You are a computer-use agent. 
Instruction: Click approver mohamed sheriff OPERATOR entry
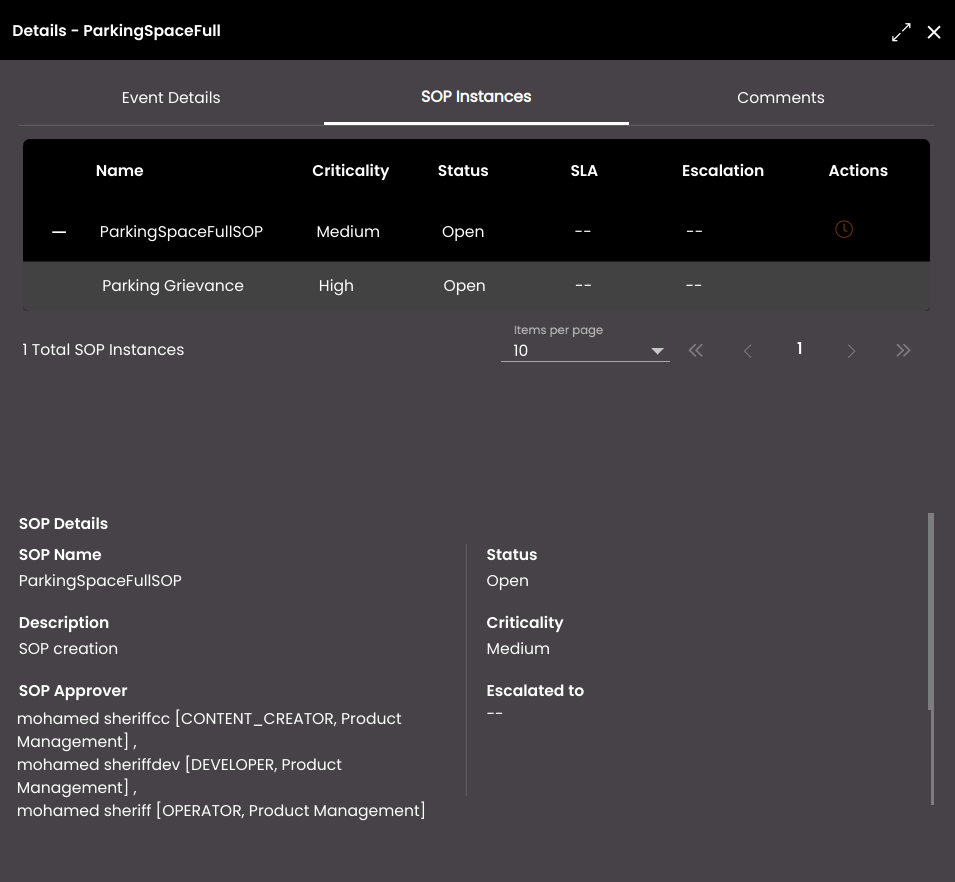point(221,811)
